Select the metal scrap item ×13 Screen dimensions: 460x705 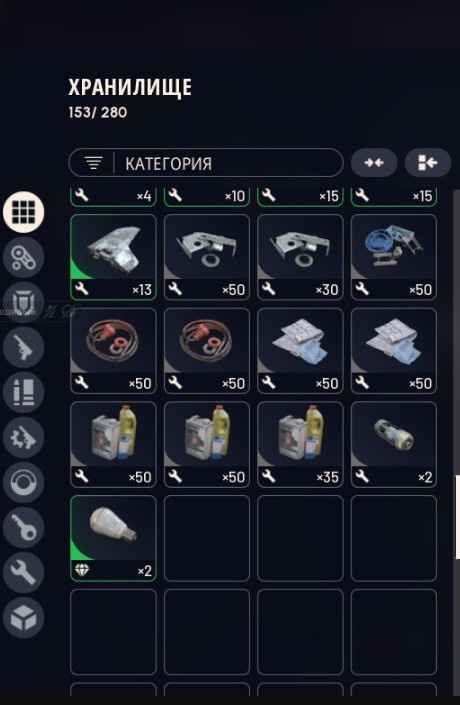113,257
